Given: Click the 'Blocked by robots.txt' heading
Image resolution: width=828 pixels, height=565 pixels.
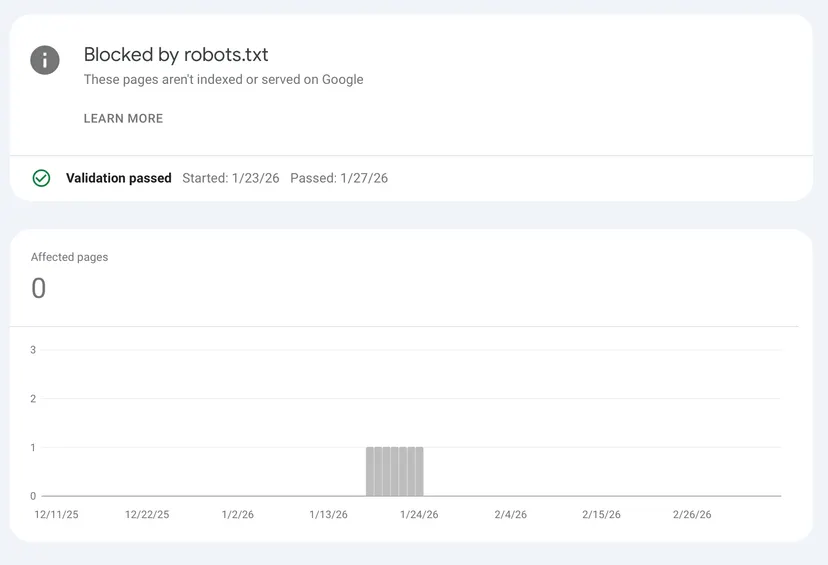Looking at the screenshot, I should [176, 55].
